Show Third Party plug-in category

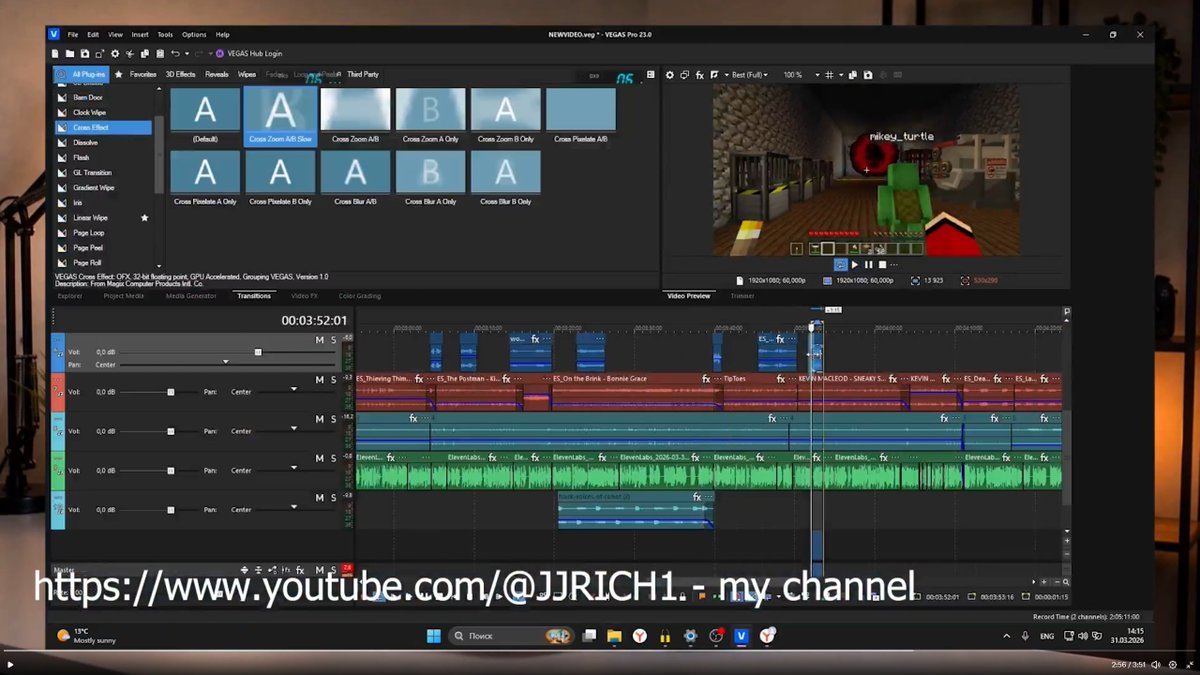pos(363,74)
